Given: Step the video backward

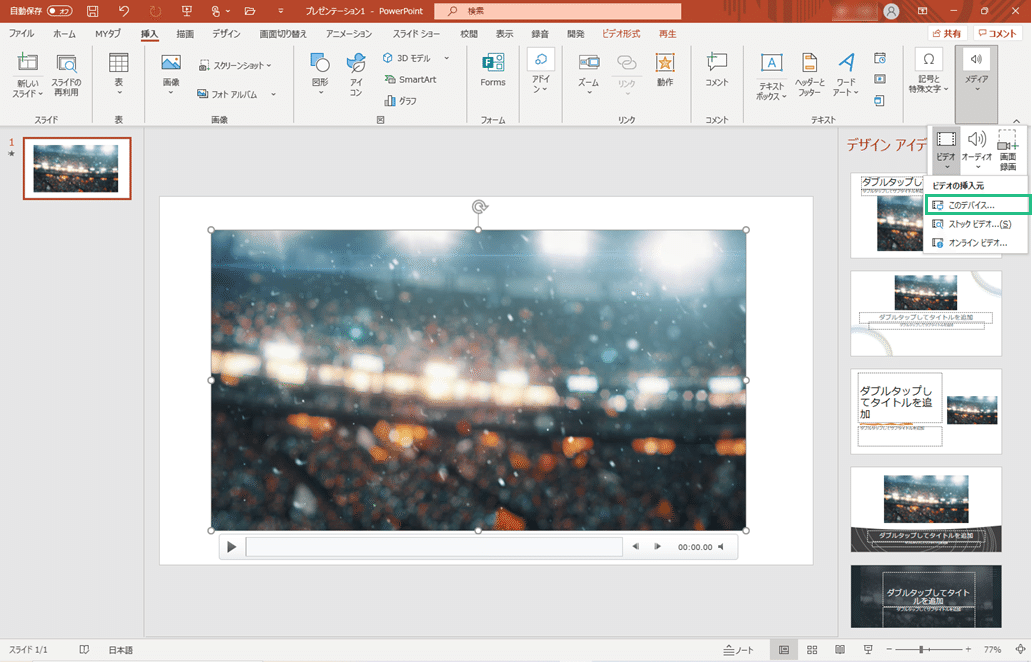Looking at the screenshot, I should 636,547.
